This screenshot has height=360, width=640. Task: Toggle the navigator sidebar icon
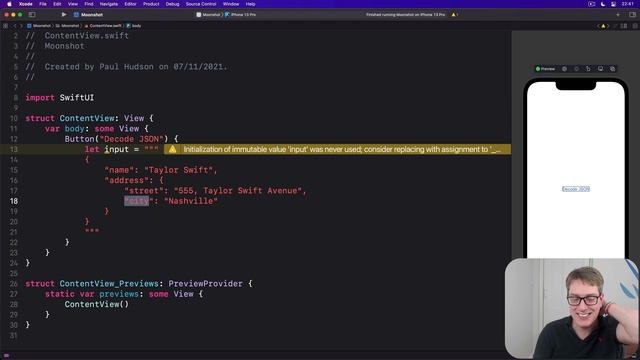pos(32,15)
